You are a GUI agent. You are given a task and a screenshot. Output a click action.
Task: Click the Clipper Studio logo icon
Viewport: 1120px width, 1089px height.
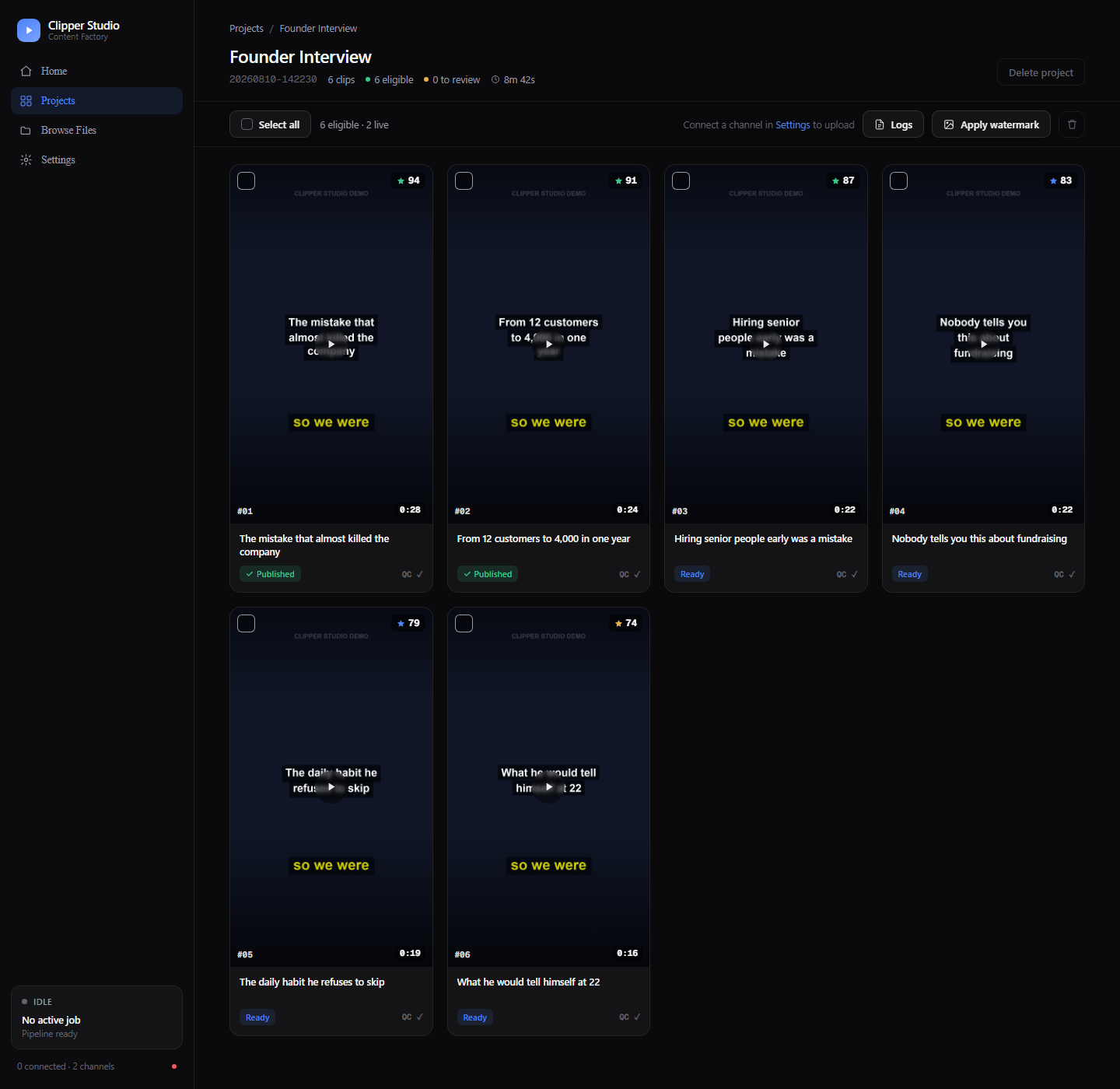tap(29, 30)
